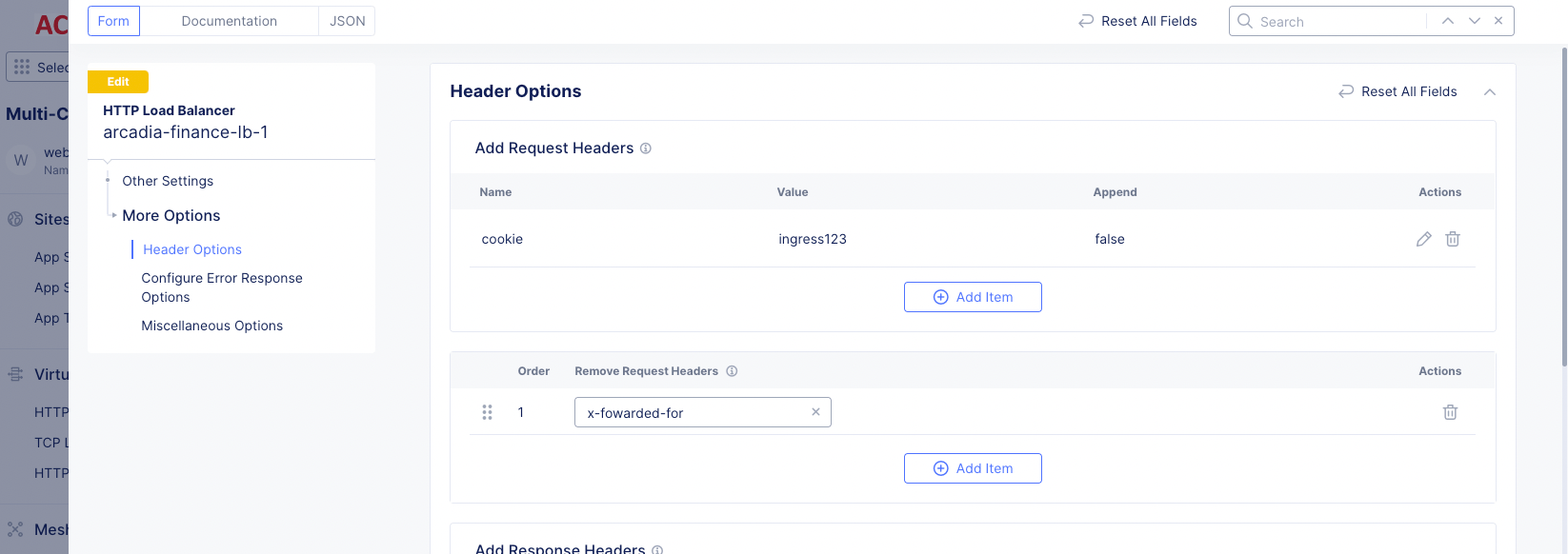
Task: Click the info icon next to Add Request Headers
Action: click(646, 148)
